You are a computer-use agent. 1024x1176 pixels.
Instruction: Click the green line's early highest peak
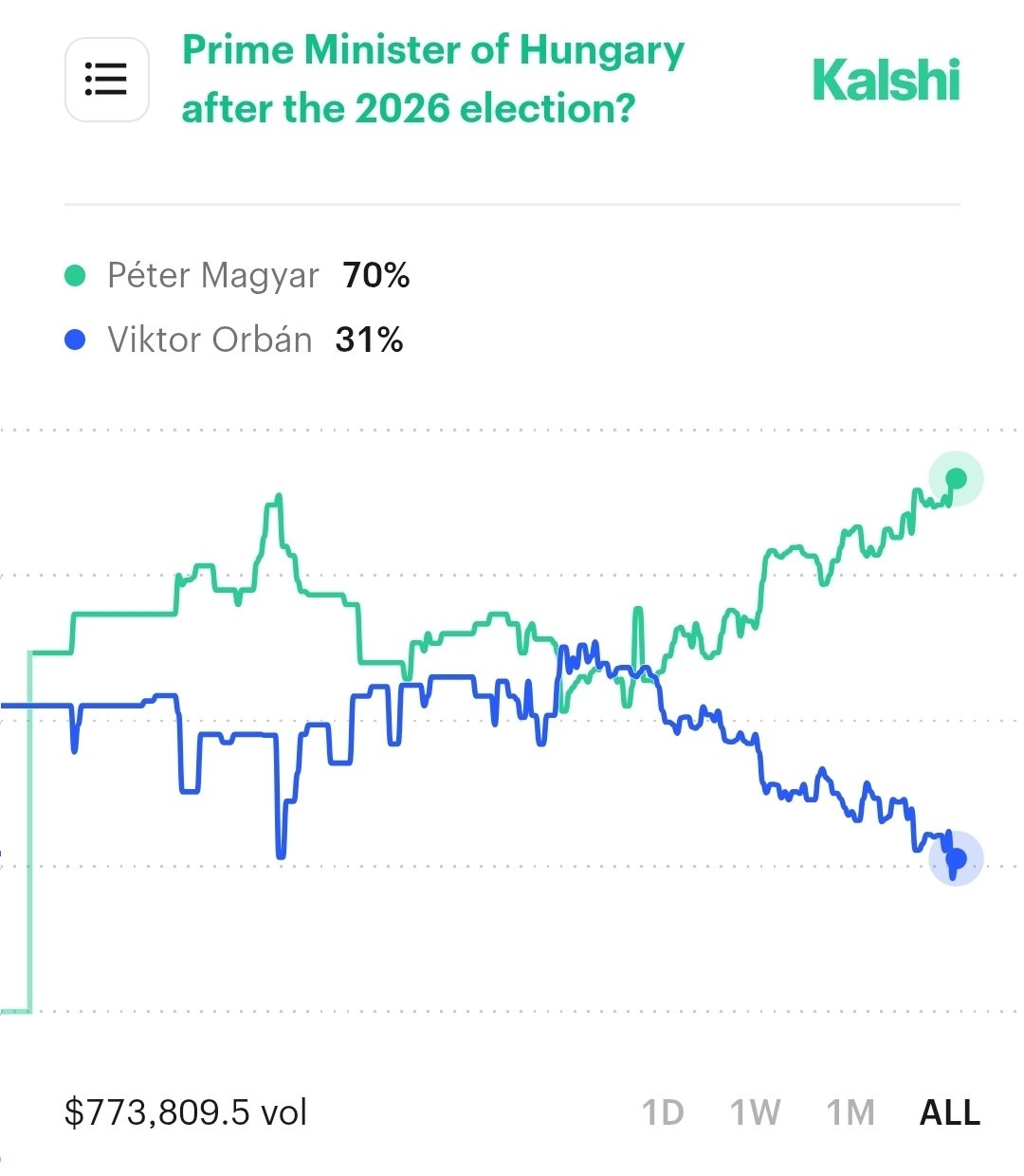pos(278,496)
